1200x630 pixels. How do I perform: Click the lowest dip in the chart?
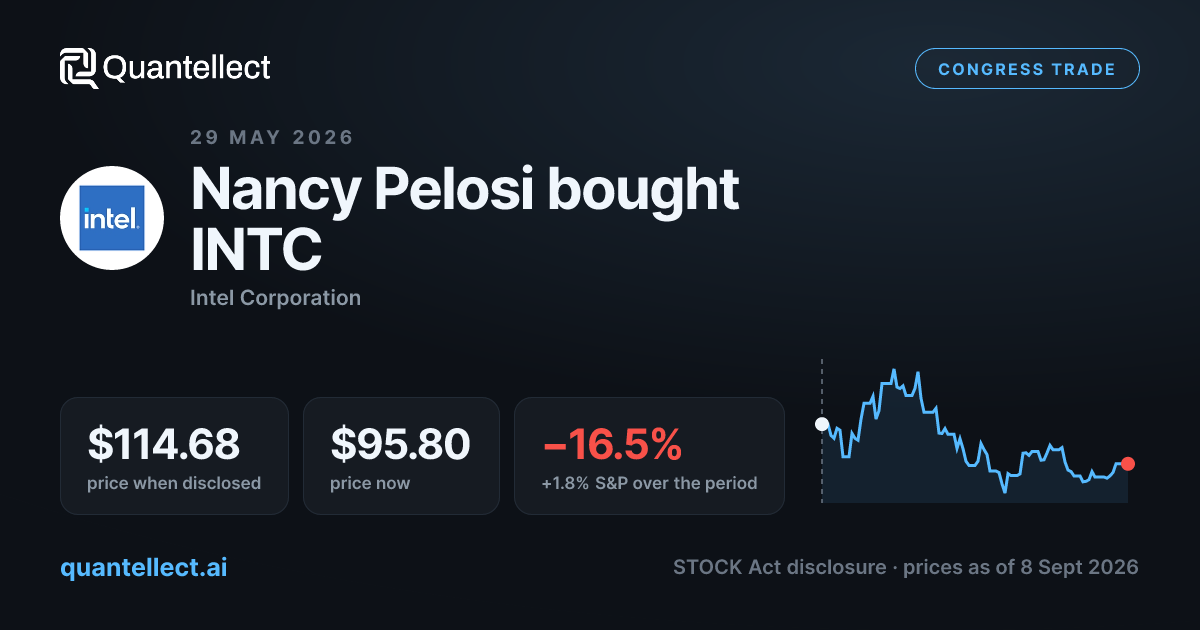pos(1005,491)
